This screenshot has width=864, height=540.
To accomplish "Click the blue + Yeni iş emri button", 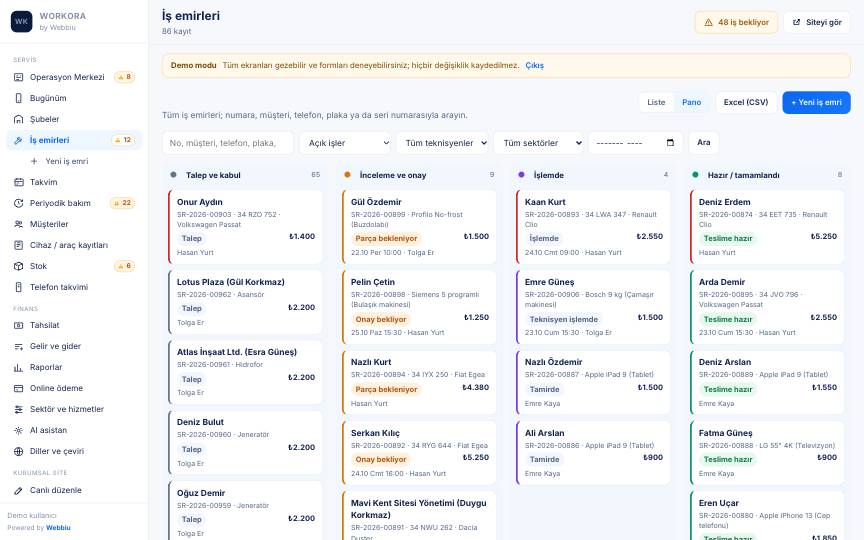I will pos(816,102).
